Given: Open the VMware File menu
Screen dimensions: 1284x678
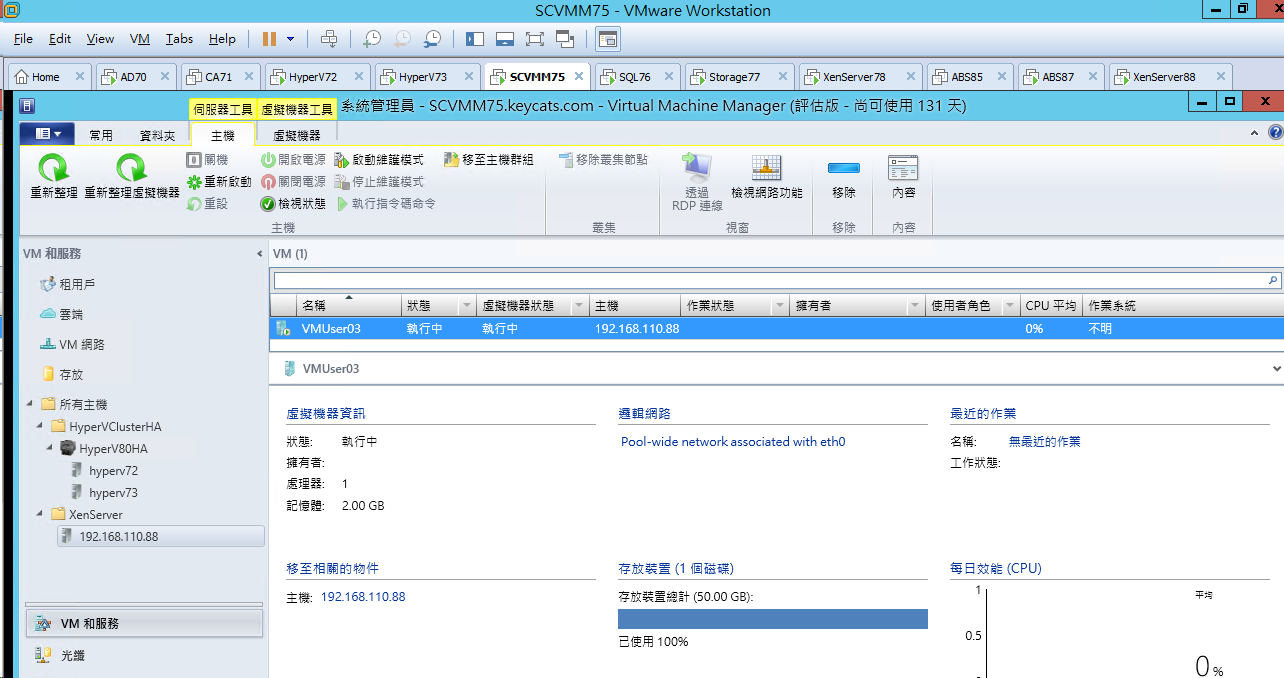Looking at the screenshot, I should coord(23,39).
